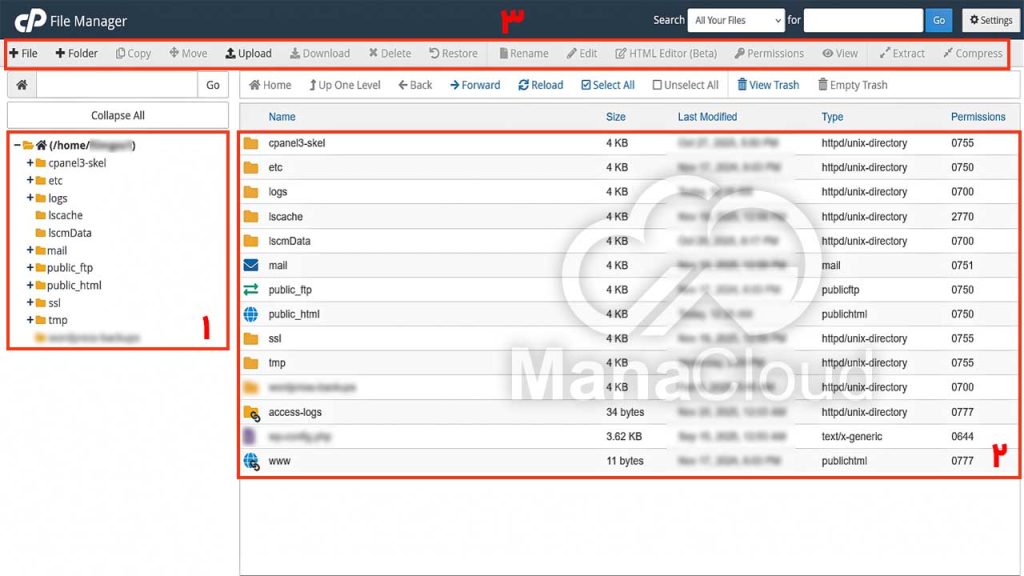Create a new file with +File
1024x576 pixels.
coord(23,53)
